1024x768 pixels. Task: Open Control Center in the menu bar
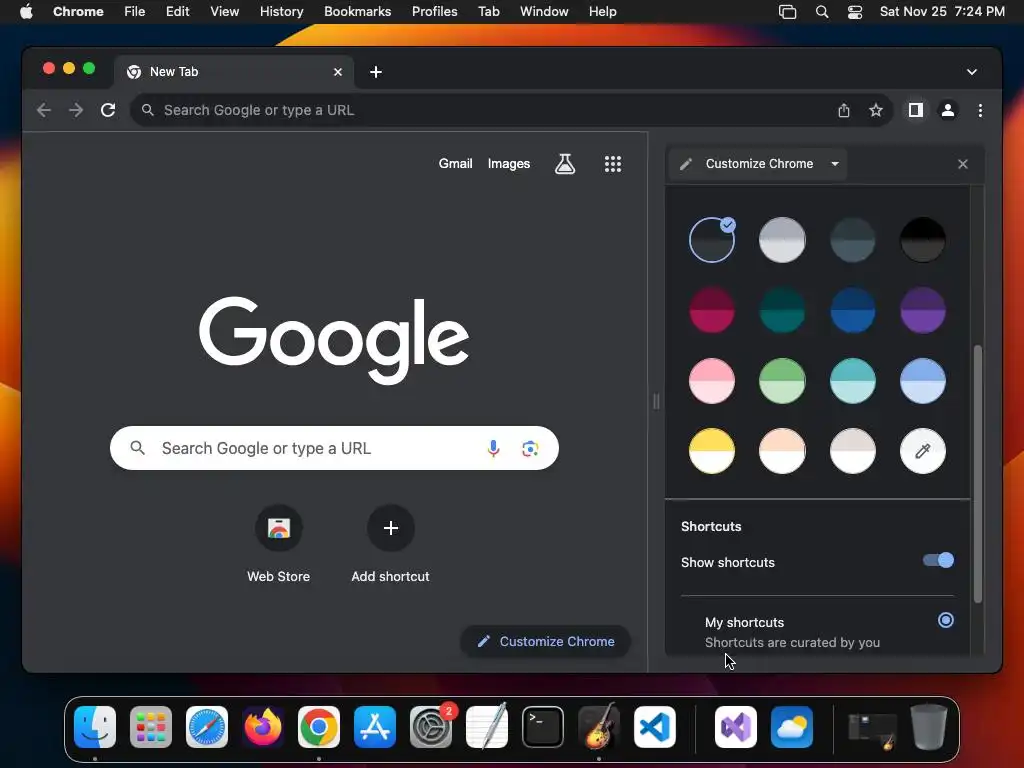(855, 12)
